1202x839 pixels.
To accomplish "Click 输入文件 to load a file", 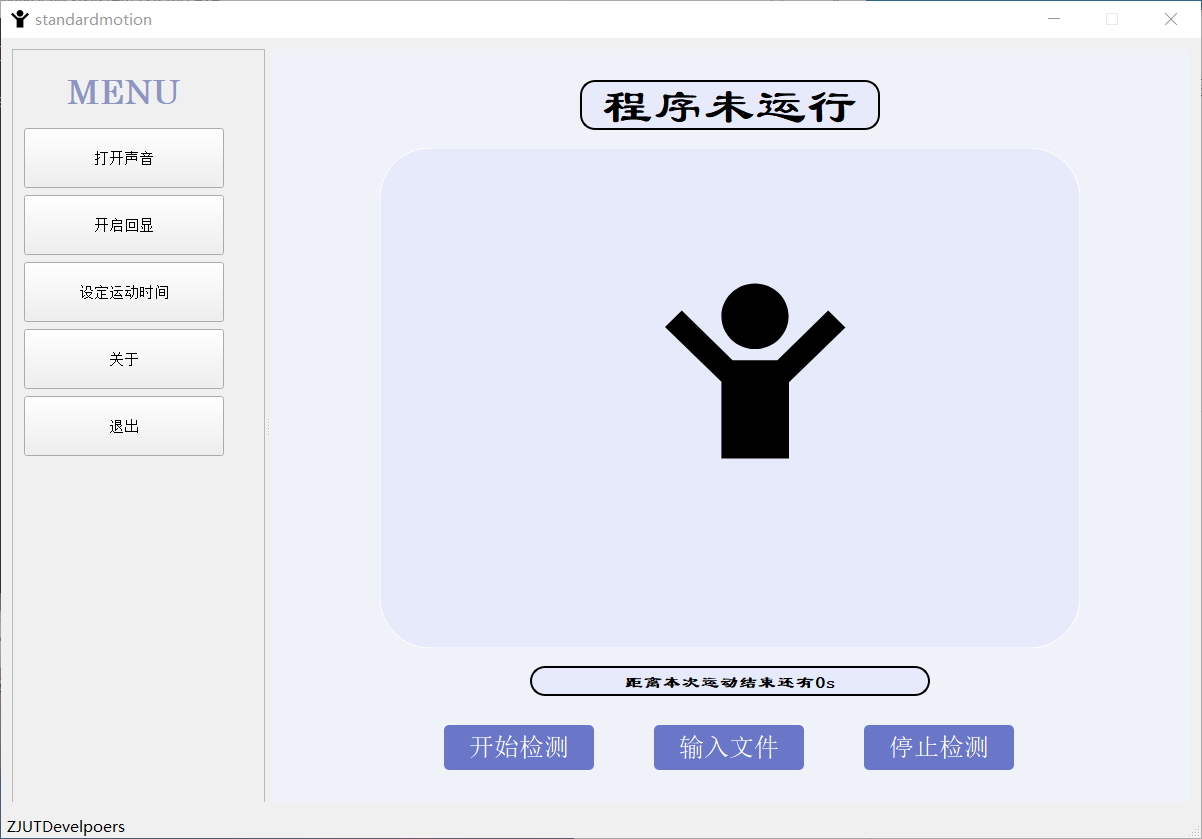I will [x=729, y=748].
